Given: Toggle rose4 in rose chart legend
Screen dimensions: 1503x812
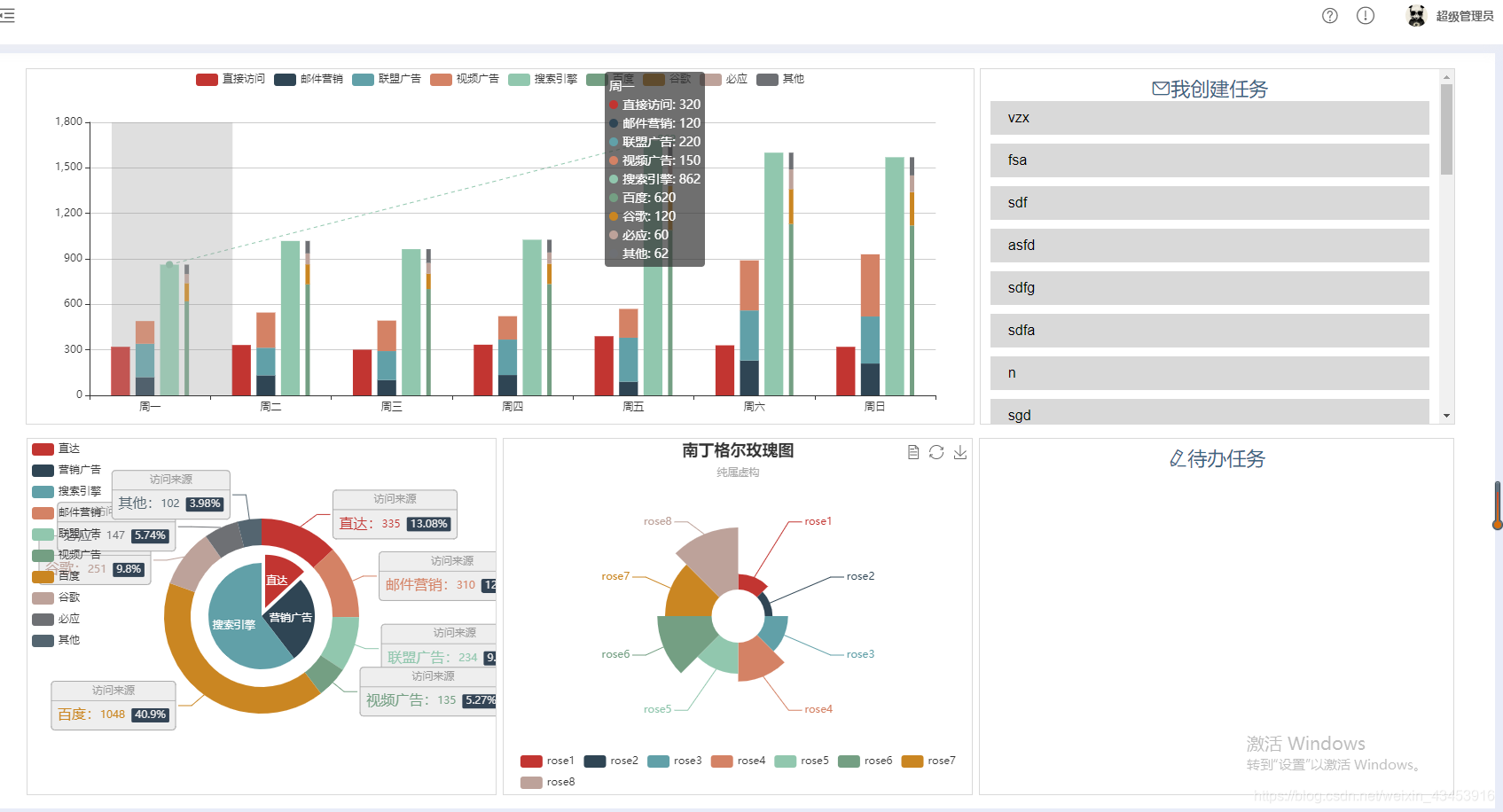Looking at the screenshot, I should 738,761.
